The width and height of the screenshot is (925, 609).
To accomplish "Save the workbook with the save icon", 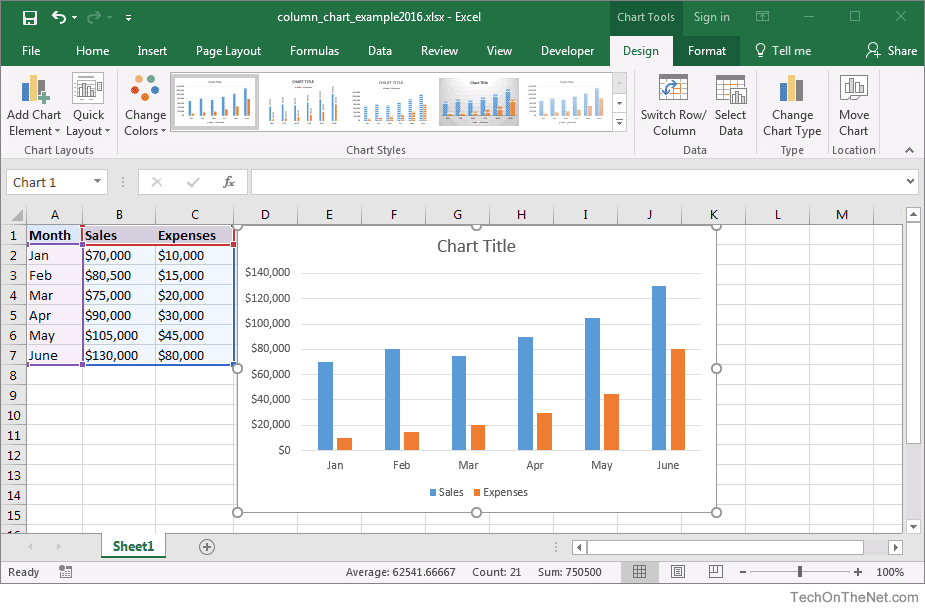I will [x=29, y=18].
